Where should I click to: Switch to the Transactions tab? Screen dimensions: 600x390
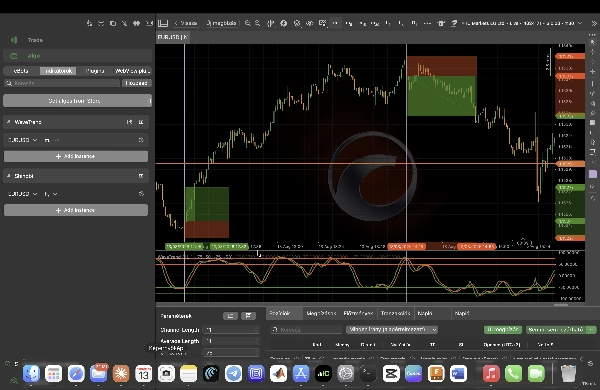pyautogui.click(x=395, y=313)
